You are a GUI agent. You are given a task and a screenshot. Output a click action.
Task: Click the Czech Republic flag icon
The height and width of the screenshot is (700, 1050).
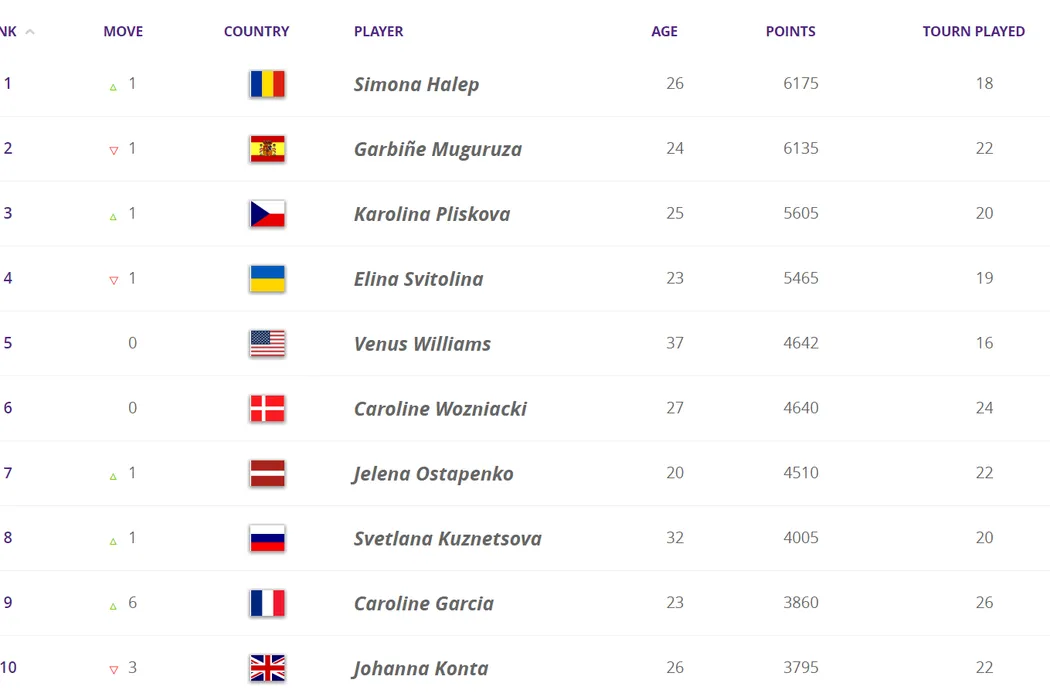[x=267, y=214]
